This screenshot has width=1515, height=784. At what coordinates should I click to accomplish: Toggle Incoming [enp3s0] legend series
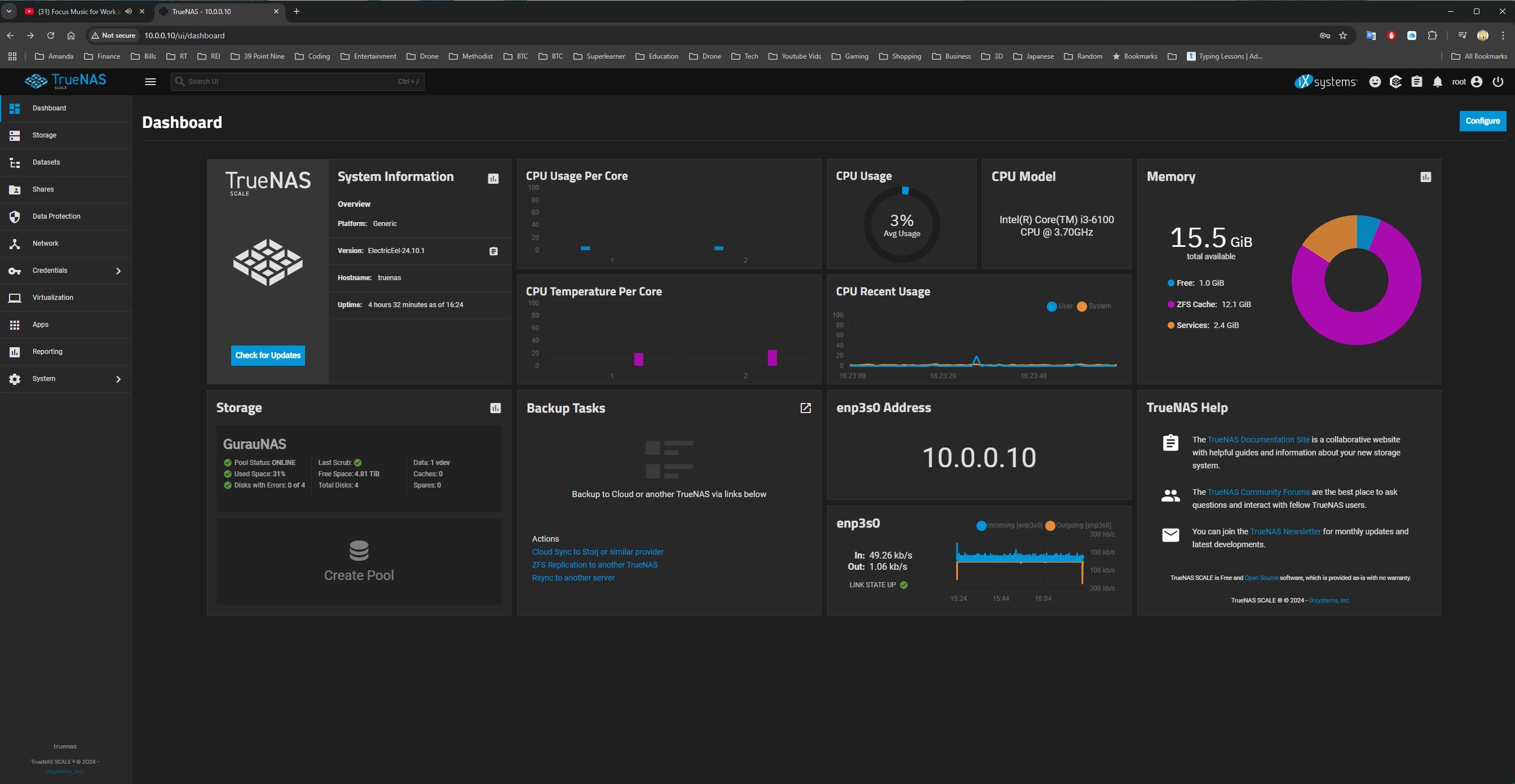[1009, 525]
